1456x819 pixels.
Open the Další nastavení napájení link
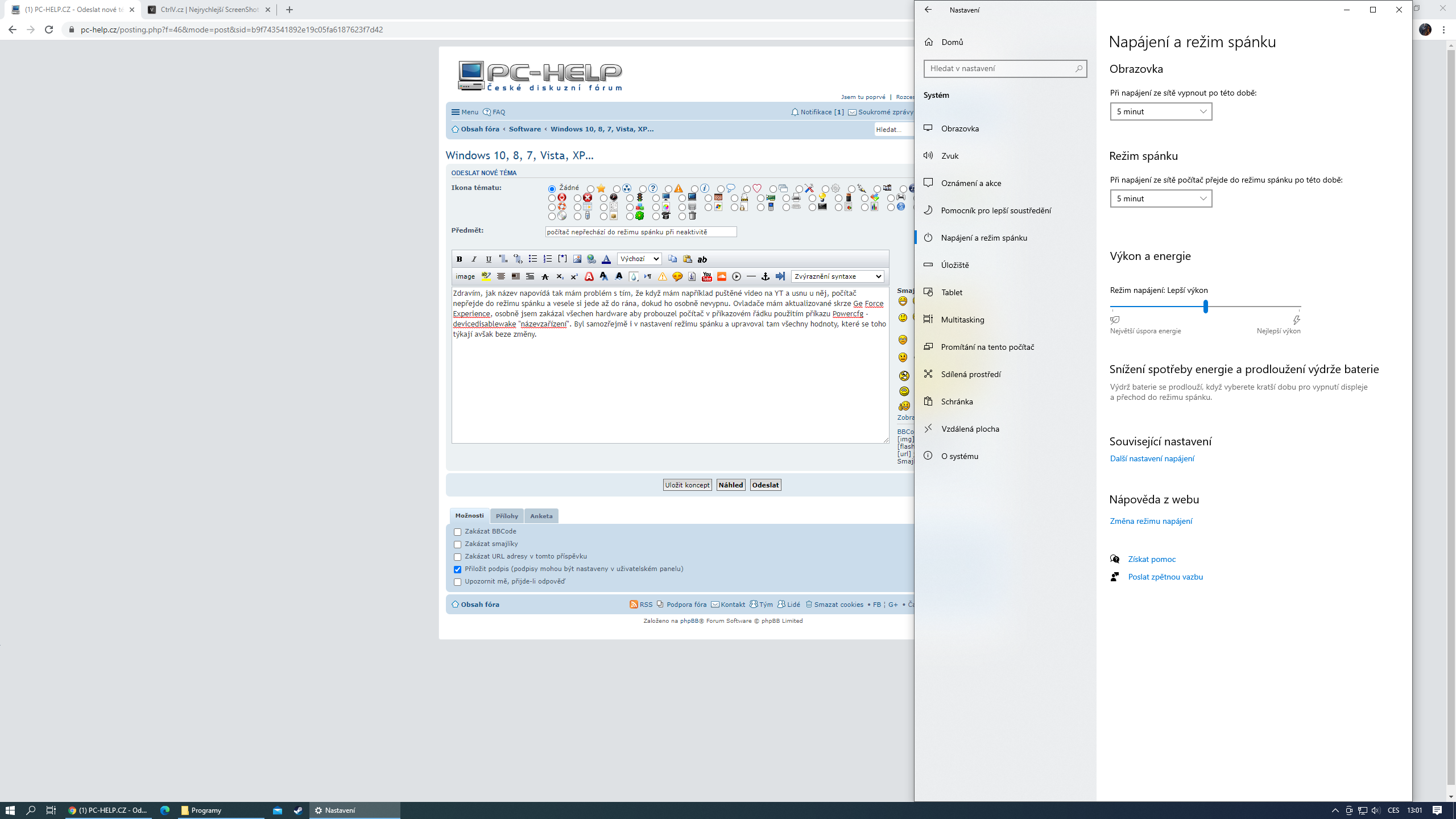(1152, 458)
